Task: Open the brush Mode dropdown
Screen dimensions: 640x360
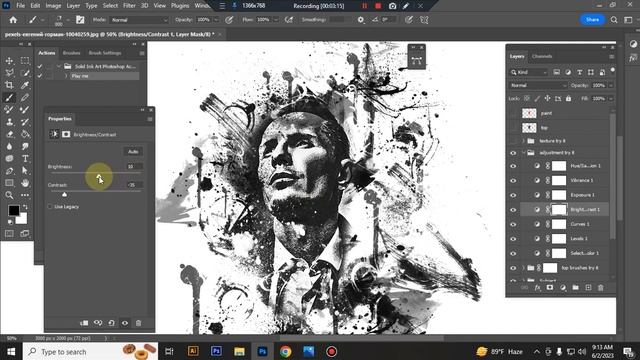Action: pyautogui.click(x=139, y=20)
